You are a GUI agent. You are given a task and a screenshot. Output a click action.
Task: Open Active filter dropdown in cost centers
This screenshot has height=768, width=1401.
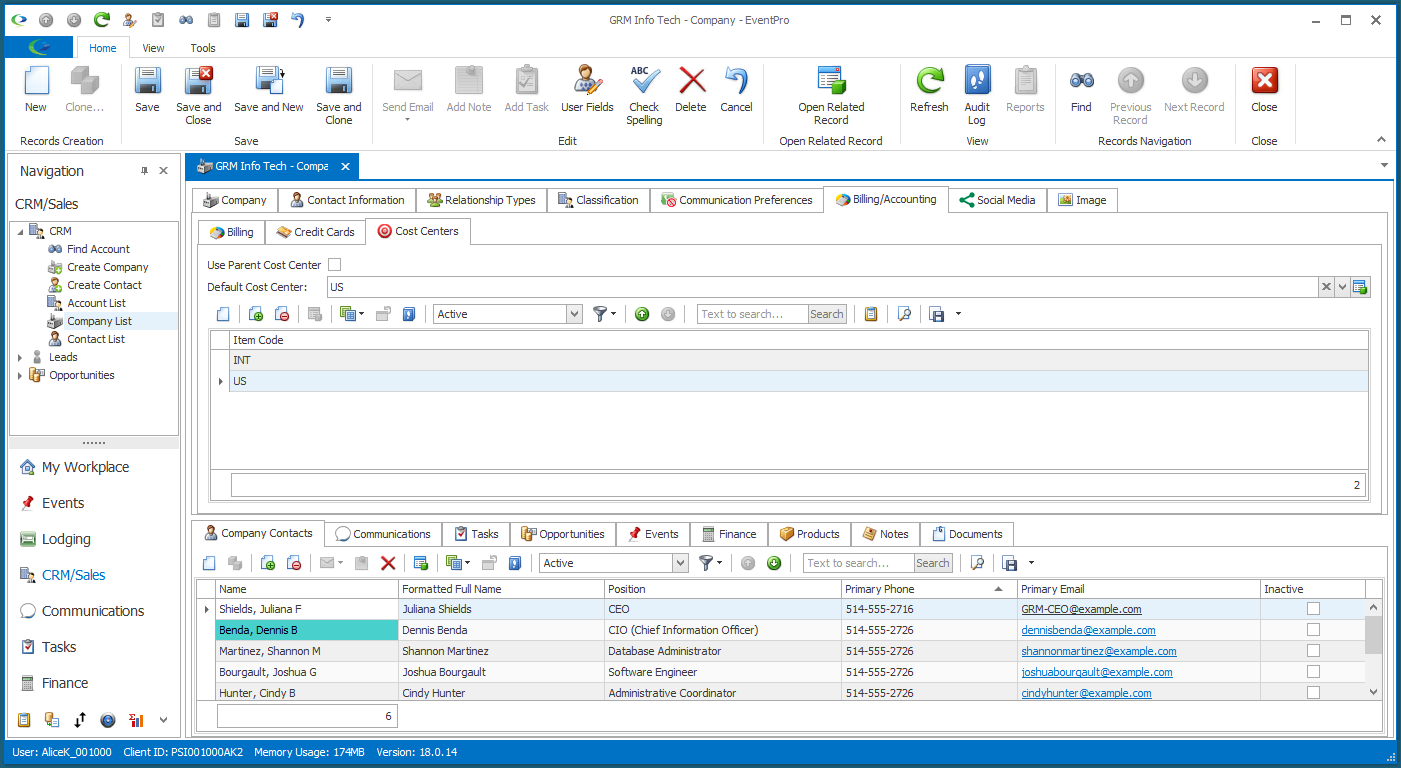pyautogui.click(x=574, y=314)
